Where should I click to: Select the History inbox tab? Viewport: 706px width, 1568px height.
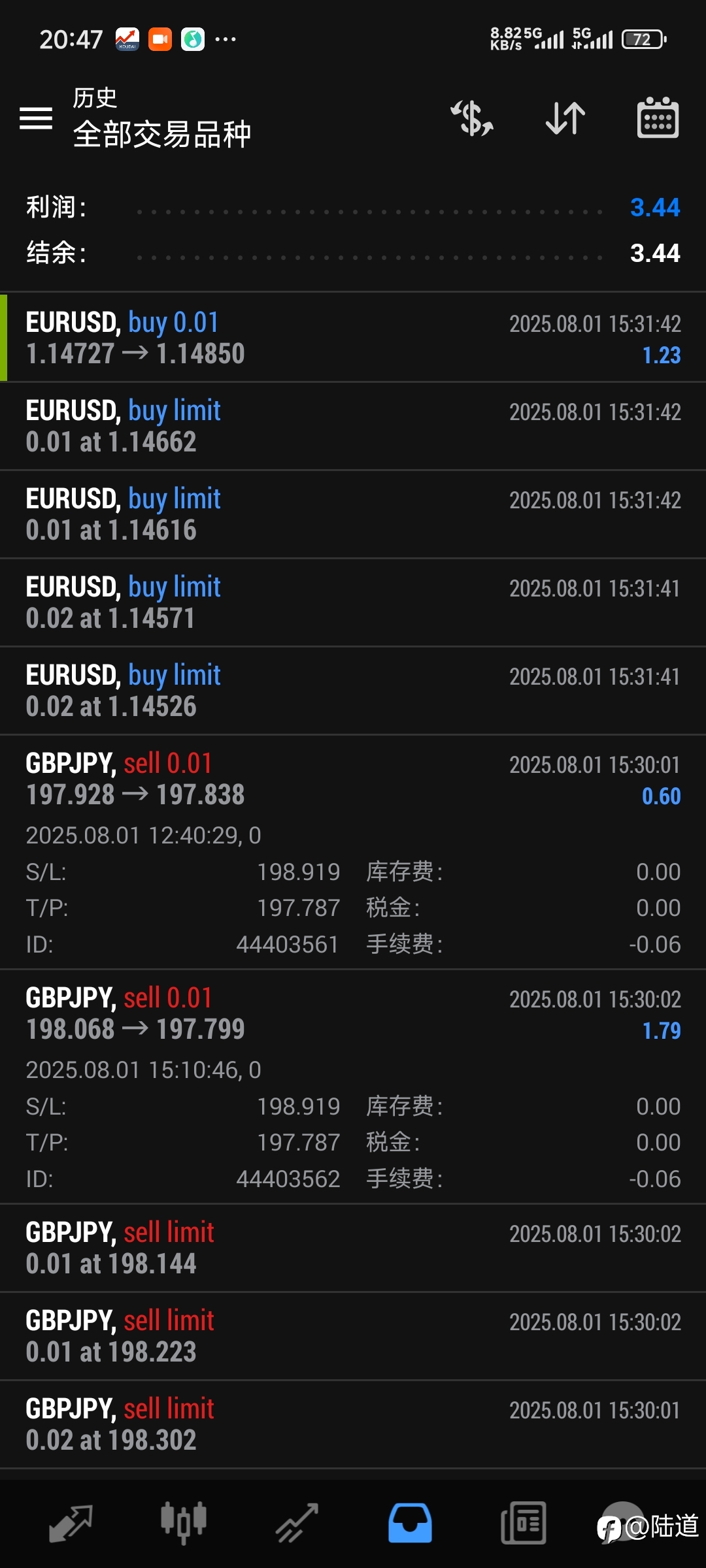[x=410, y=1523]
